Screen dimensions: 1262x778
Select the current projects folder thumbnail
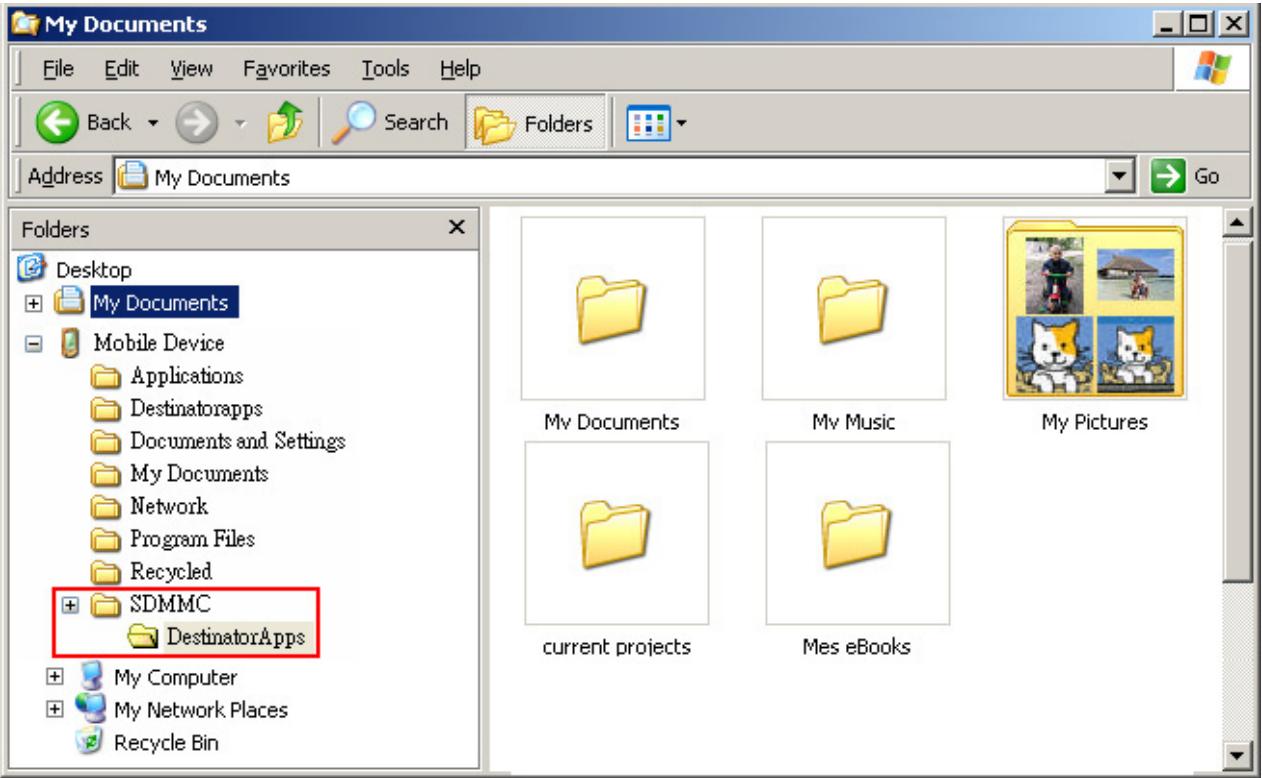pos(617,533)
